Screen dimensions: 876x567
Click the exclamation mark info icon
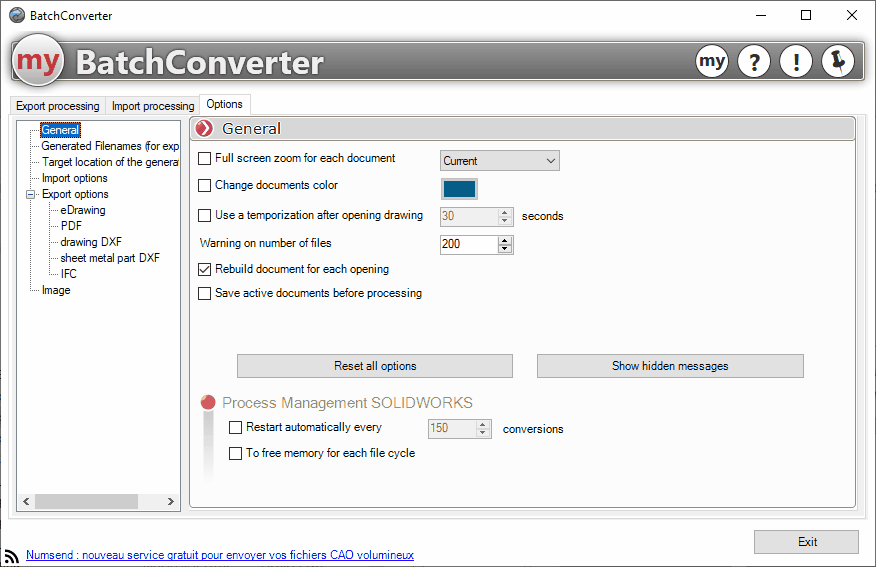[x=796, y=62]
